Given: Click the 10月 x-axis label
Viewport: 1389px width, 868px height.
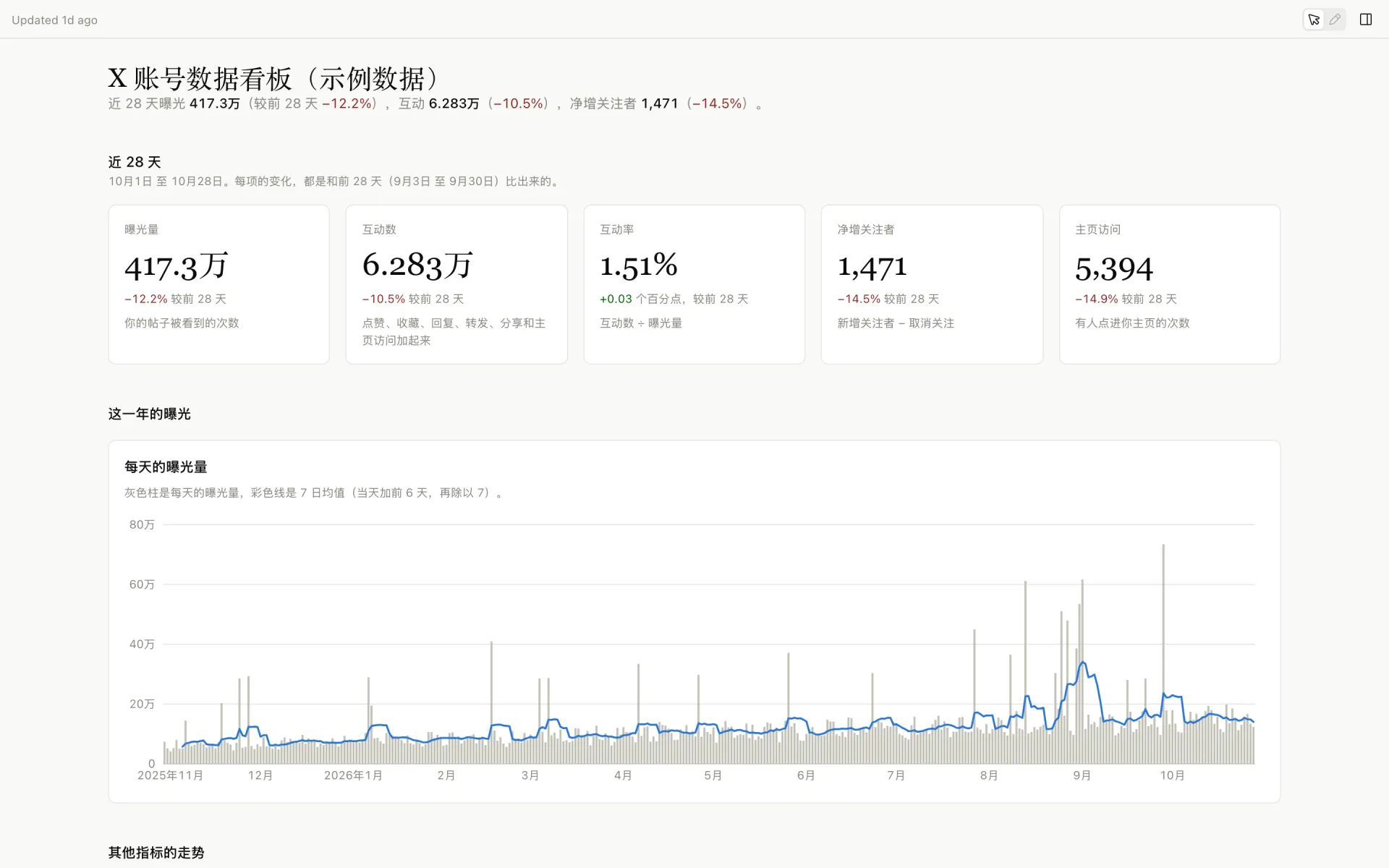Looking at the screenshot, I should tap(1173, 775).
